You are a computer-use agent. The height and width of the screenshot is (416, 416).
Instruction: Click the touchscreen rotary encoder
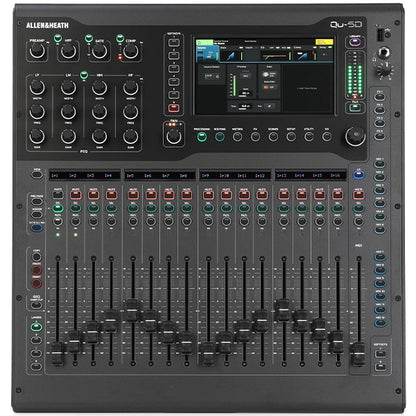(355, 136)
